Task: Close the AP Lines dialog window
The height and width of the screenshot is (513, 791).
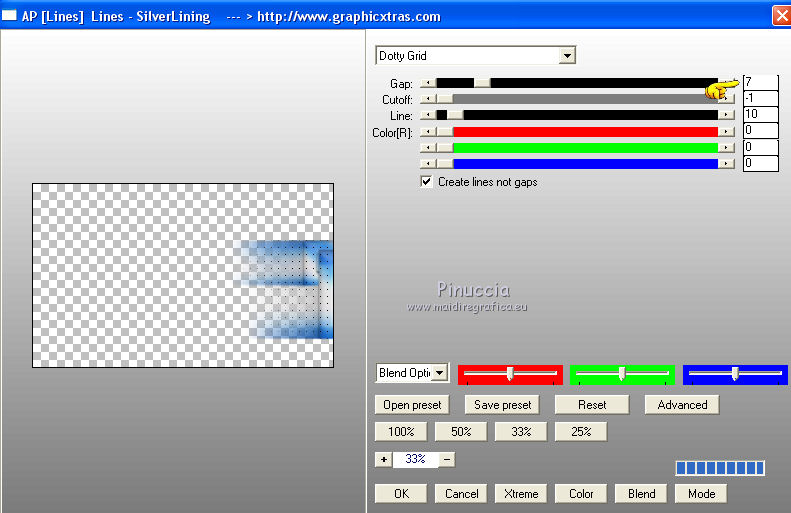Action: click(x=781, y=16)
